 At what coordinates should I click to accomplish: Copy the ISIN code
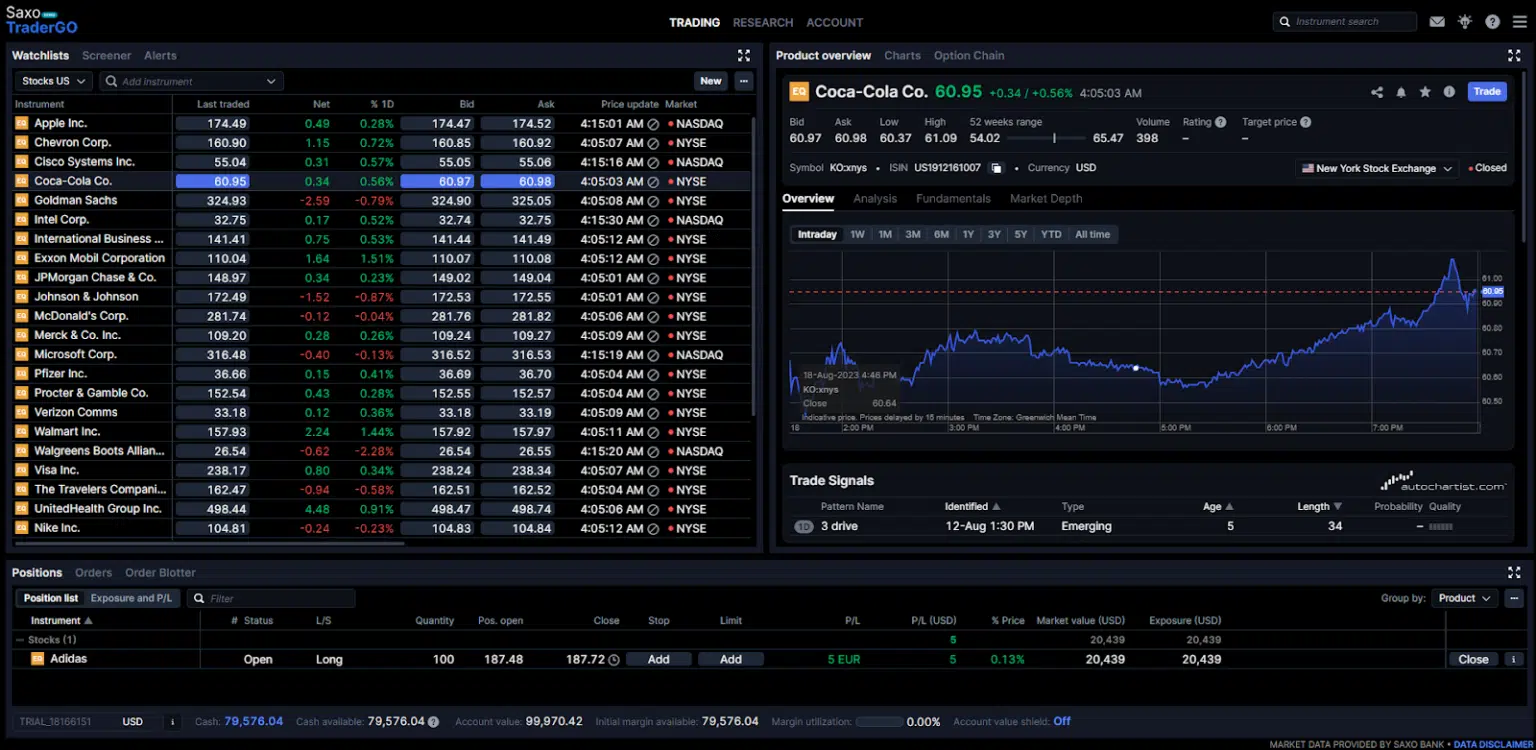pyautogui.click(x=996, y=168)
